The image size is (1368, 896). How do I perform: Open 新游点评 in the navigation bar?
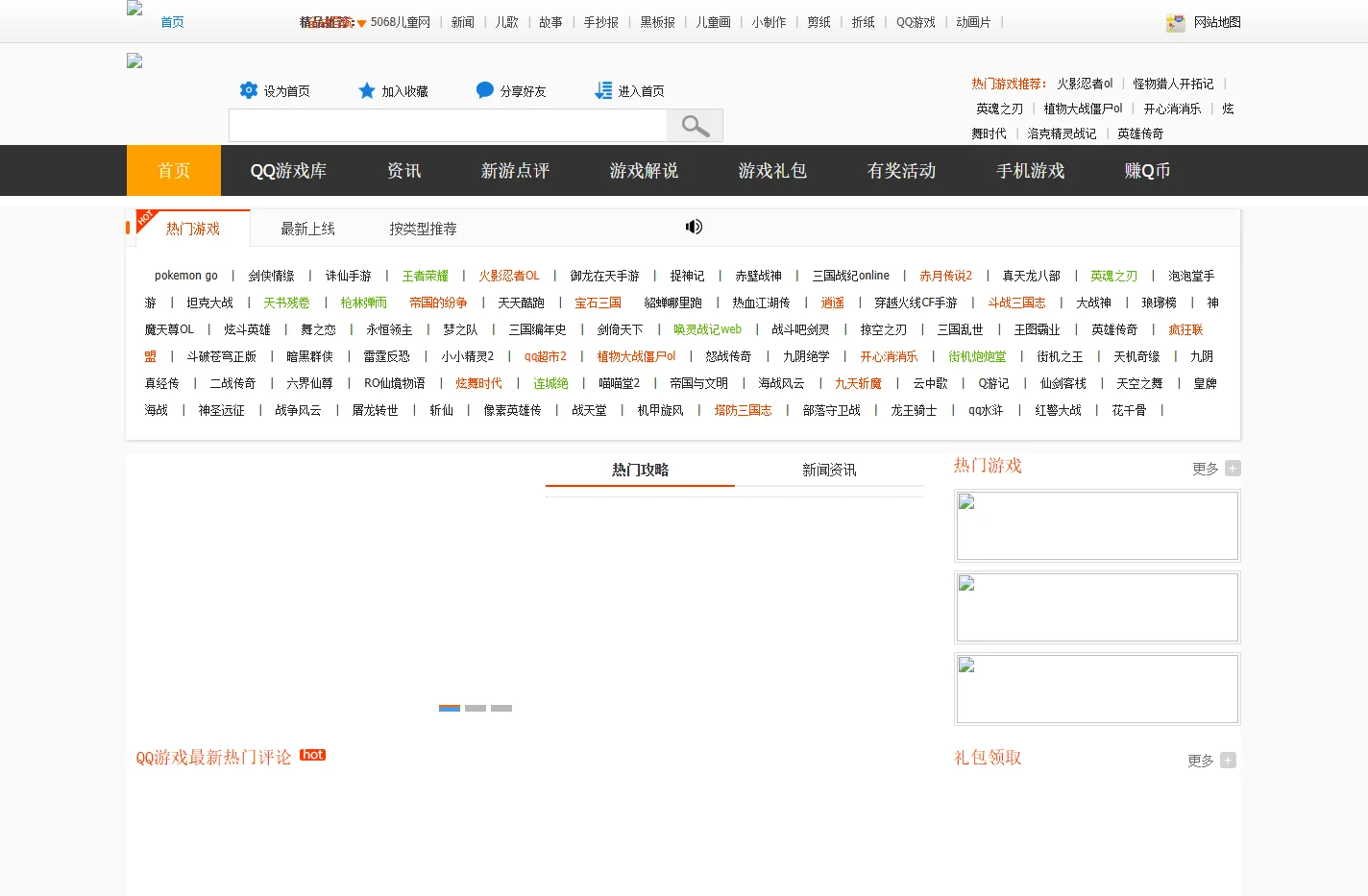pyautogui.click(x=515, y=170)
